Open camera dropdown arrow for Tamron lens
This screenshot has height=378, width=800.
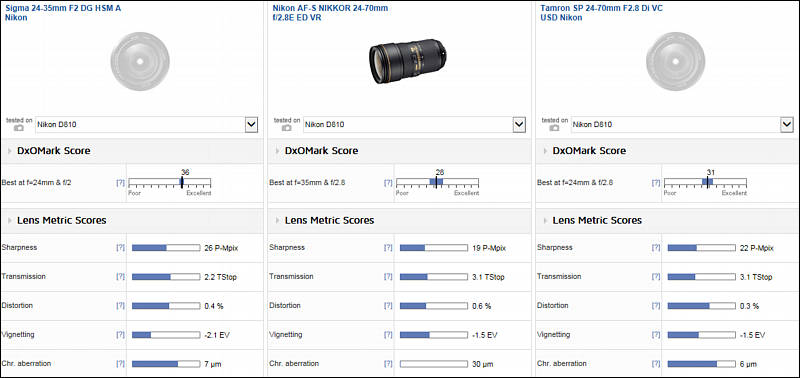point(787,124)
